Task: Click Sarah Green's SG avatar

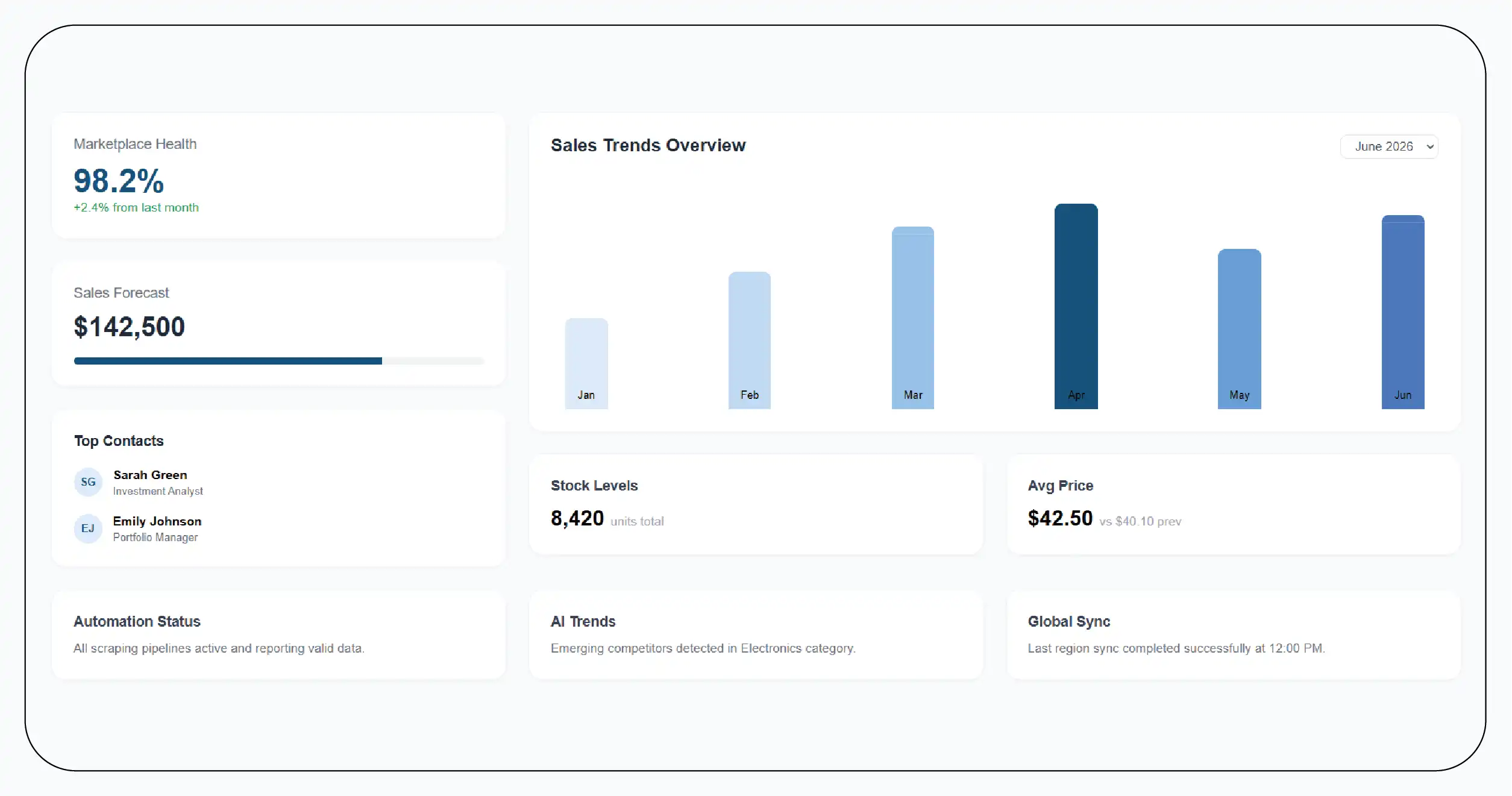Action: (x=88, y=482)
